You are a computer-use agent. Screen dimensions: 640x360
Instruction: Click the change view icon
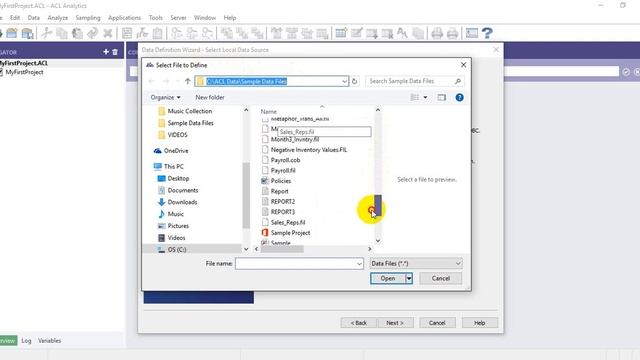point(415,98)
